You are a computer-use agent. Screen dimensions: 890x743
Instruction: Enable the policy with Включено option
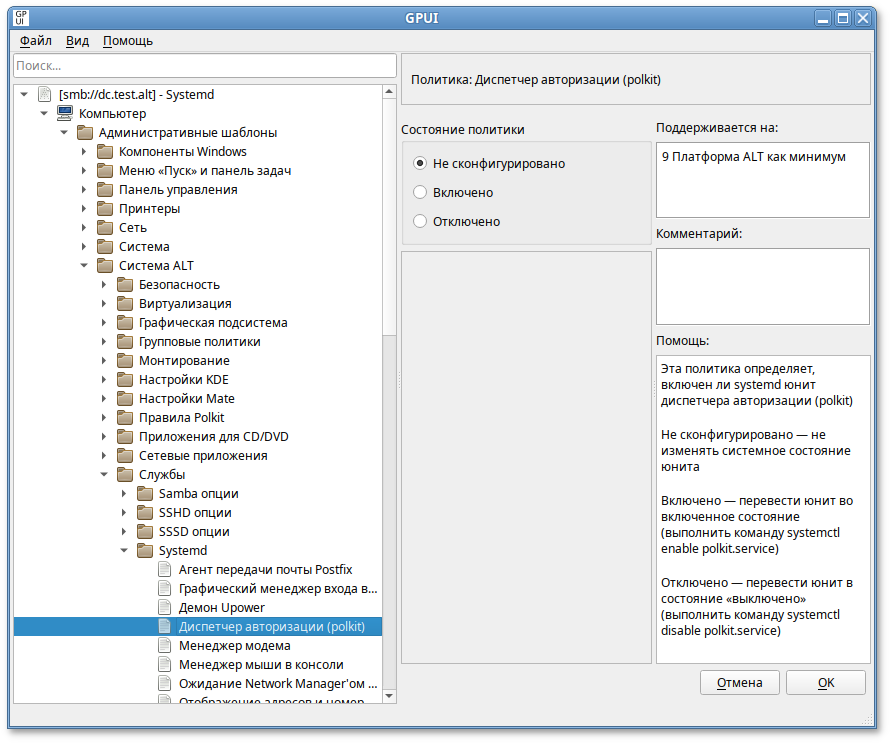point(420,192)
